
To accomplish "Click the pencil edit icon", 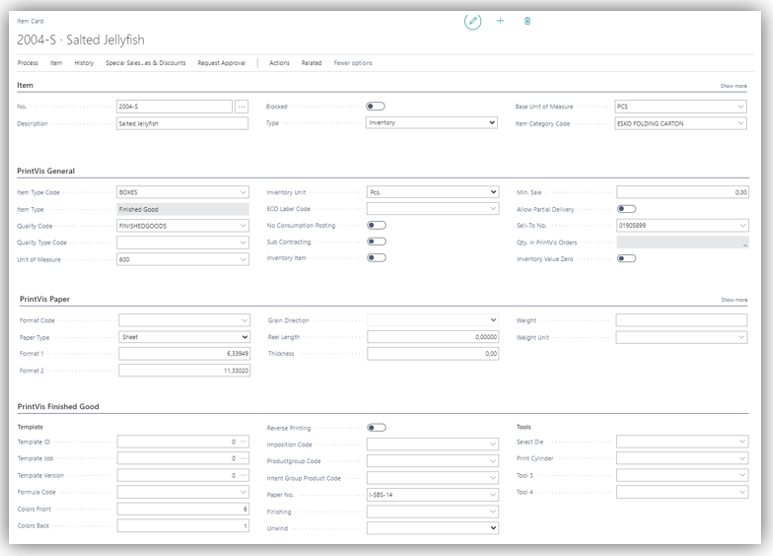I will 473,21.
